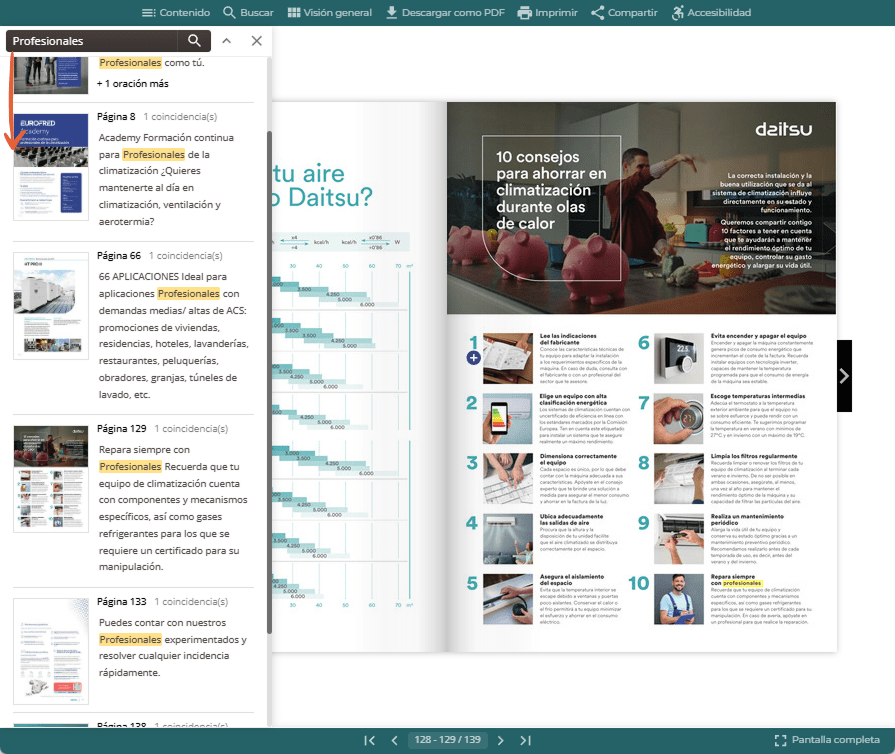
Task: Open the Página 8 thumbnail result
Action: [51, 167]
